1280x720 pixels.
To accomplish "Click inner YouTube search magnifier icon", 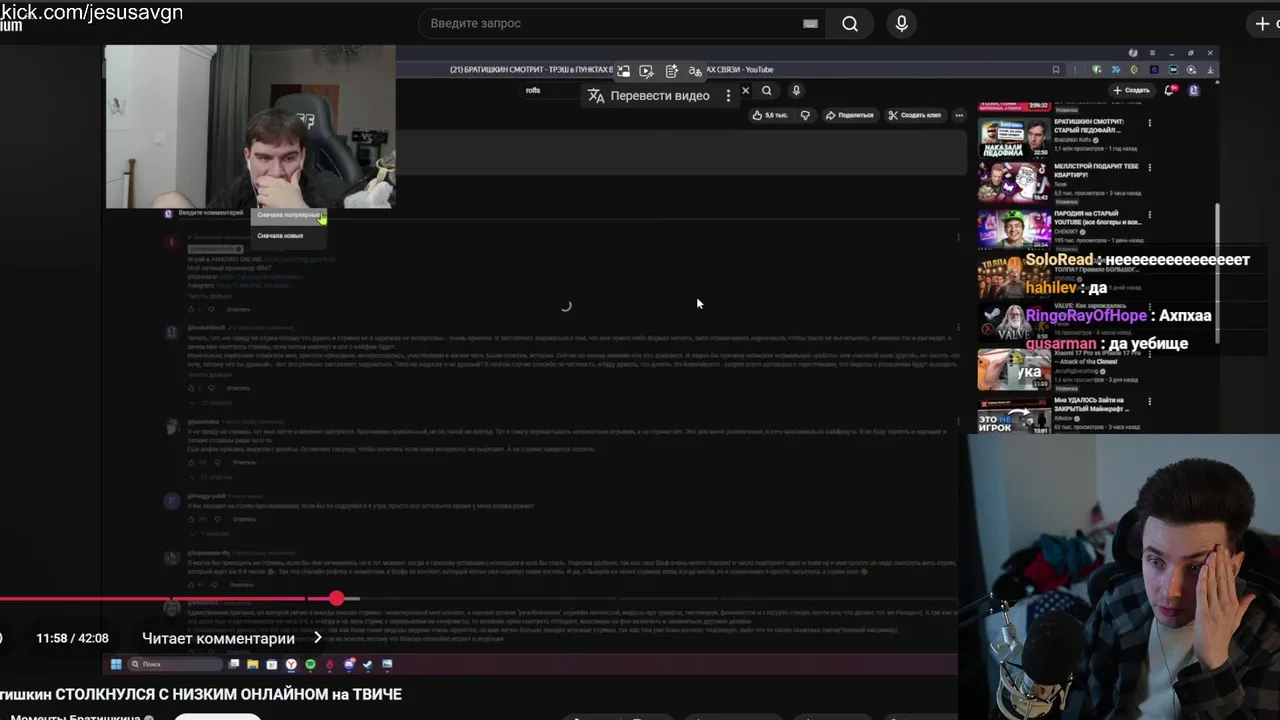I will tap(767, 90).
